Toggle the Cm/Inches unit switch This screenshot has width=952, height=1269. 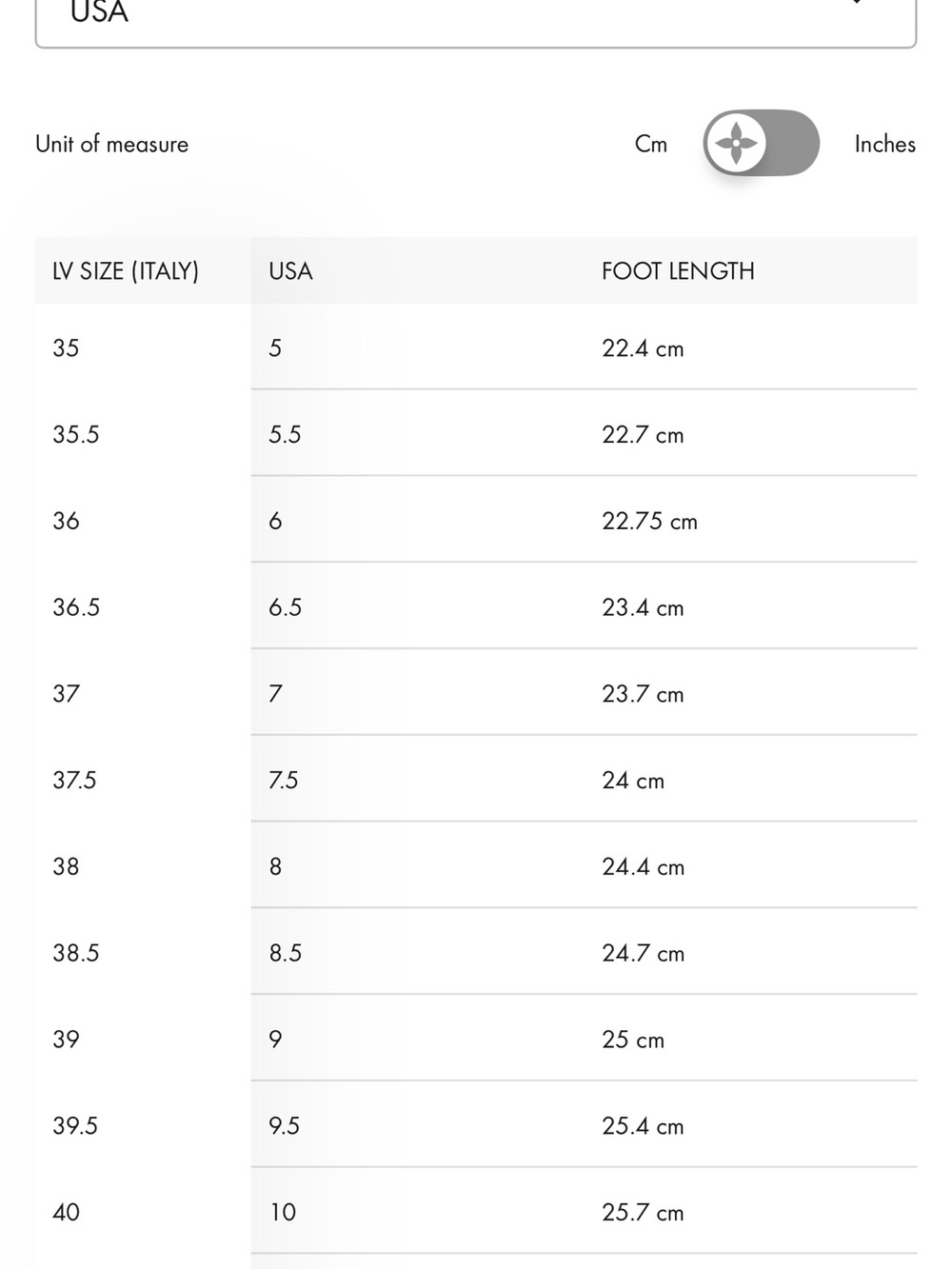[761, 143]
